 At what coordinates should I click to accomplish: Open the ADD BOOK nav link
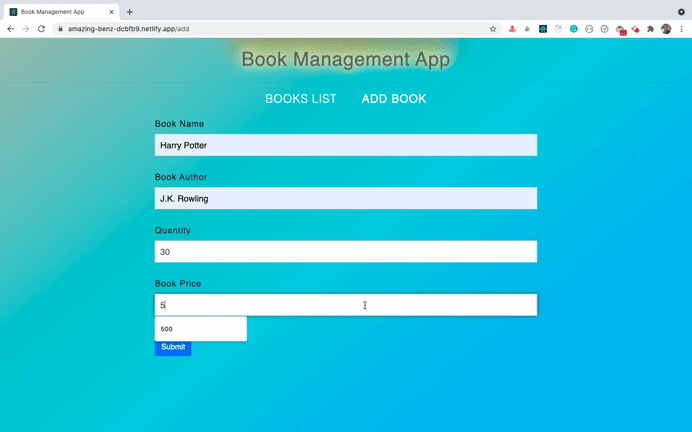tap(394, 99)
